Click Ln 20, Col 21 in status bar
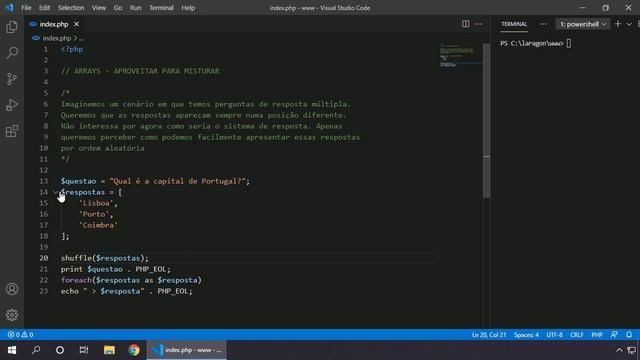Screen dimensions: 640x360 [x=489, y=335]
